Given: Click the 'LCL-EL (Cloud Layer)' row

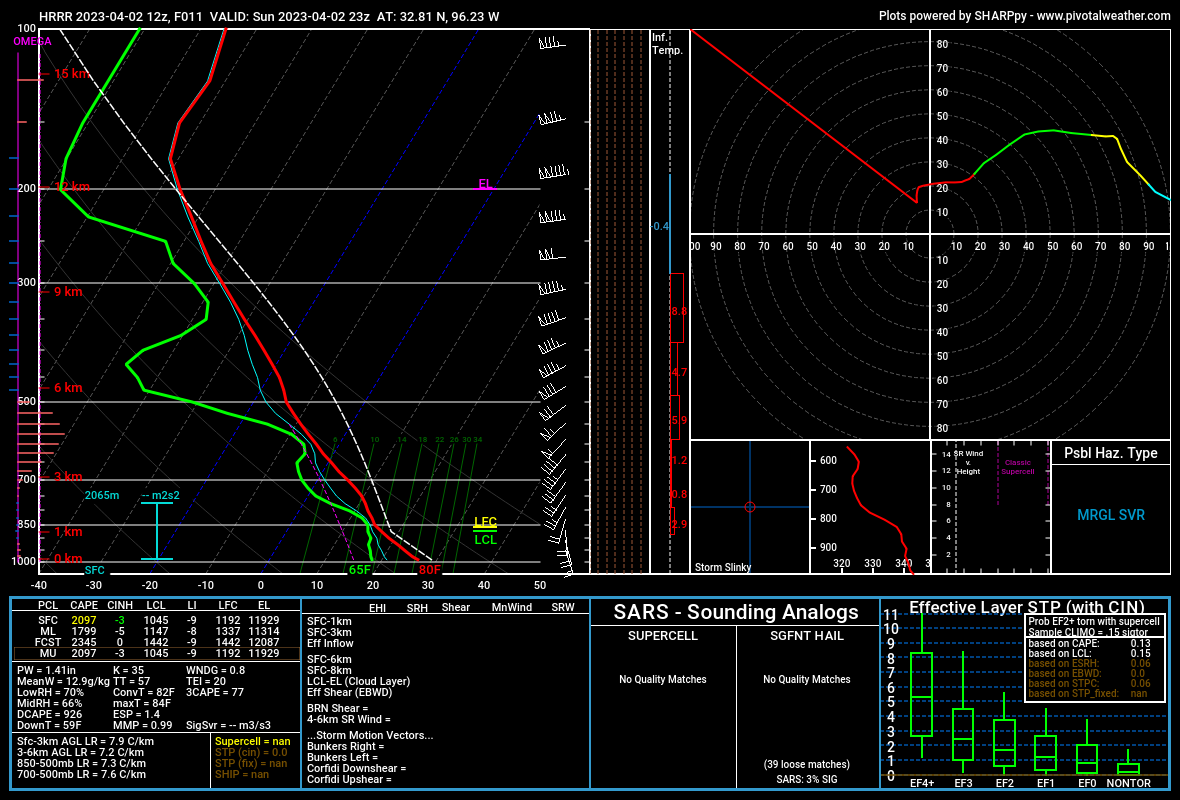Looking at the screenshot, I should click(359, 681).
